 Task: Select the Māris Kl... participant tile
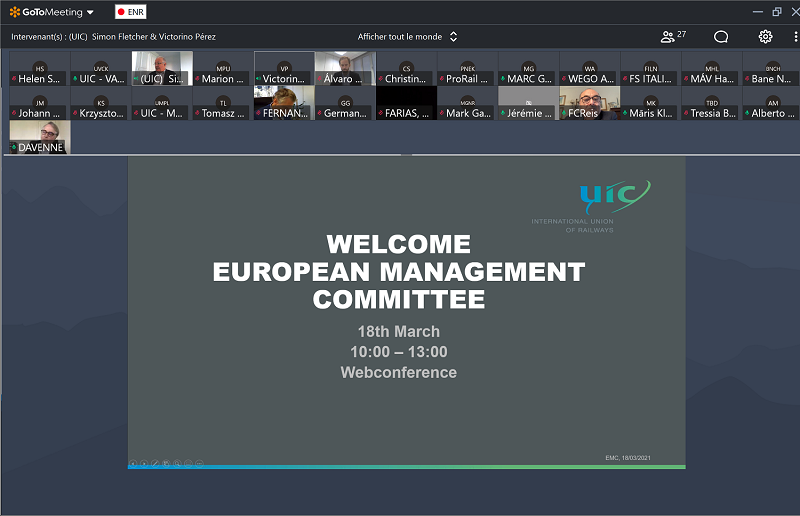[651, 103]
